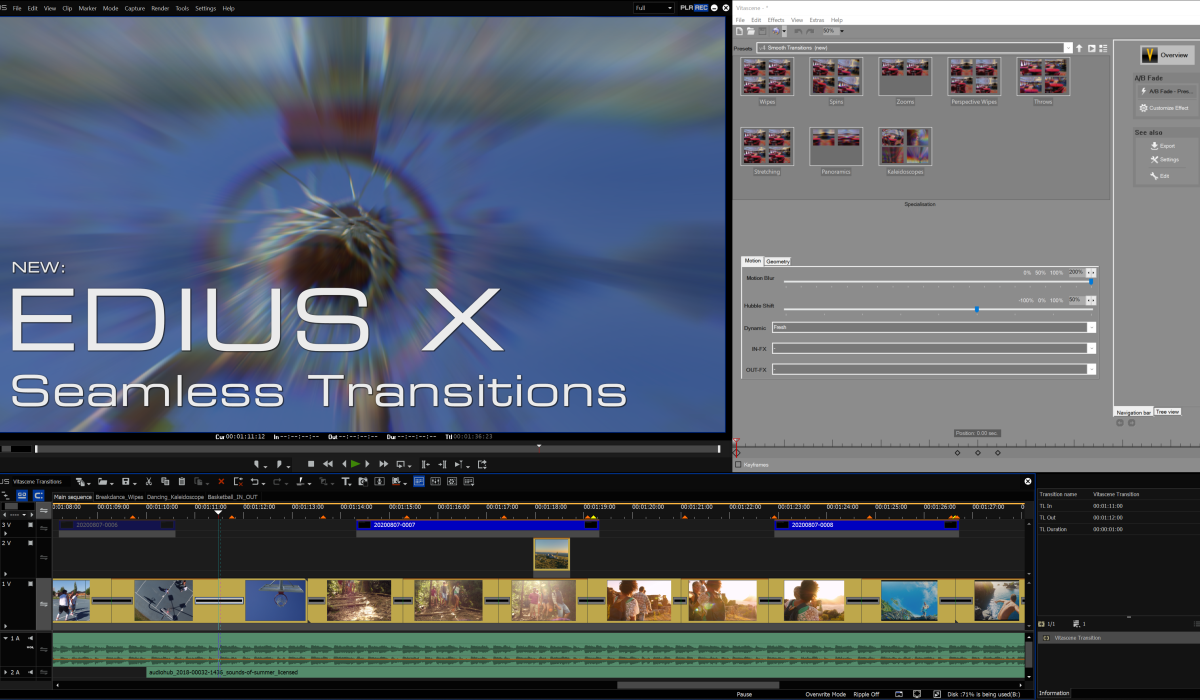Open the Render menu in EDIUS
This screenshot has height=700, width=1200.
point(160,8)
